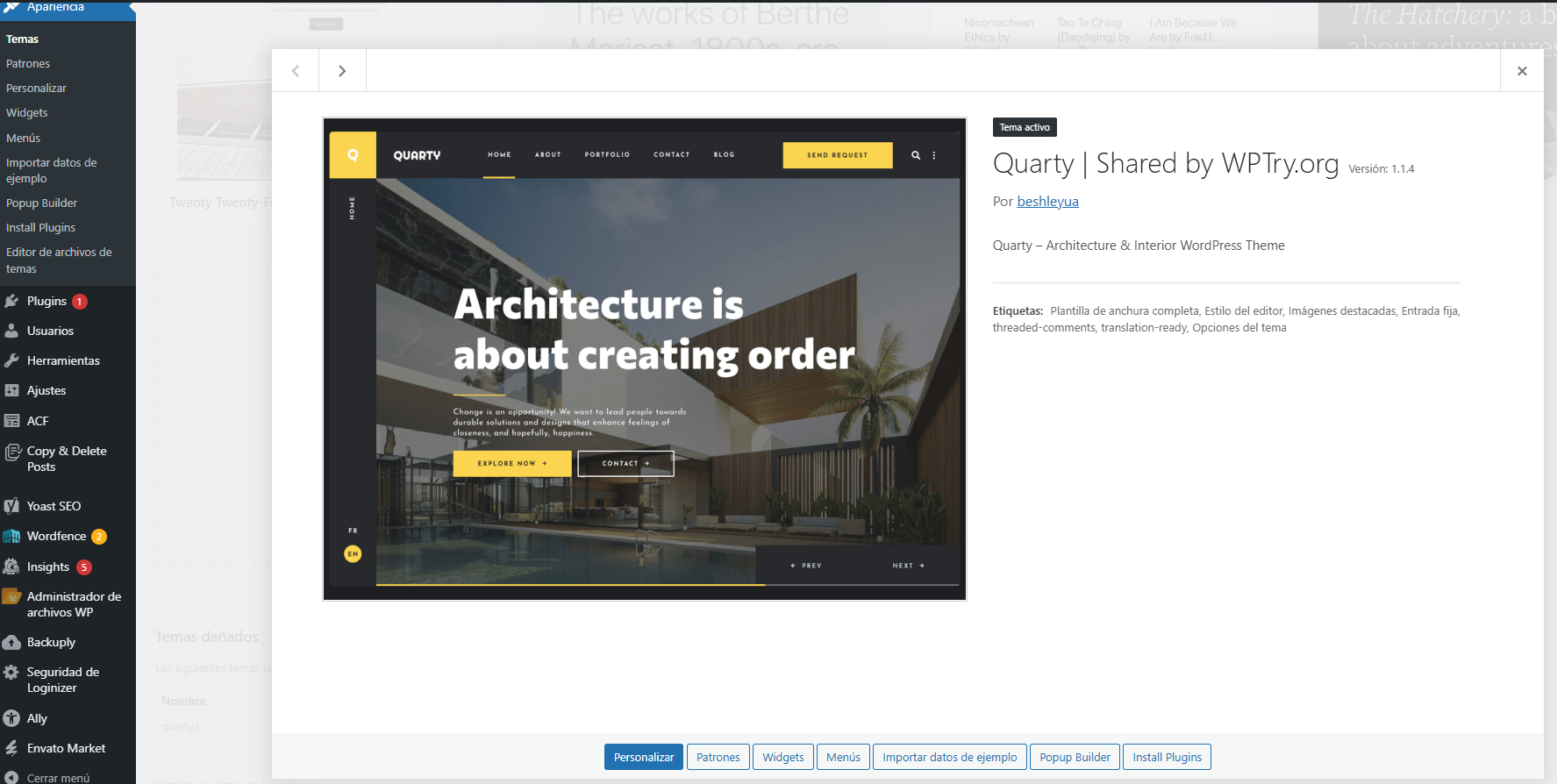The height and width of the screenshot is (784, 1557).
Task: Click the Quarty theme screenshot preview
Action: [645, 359]
